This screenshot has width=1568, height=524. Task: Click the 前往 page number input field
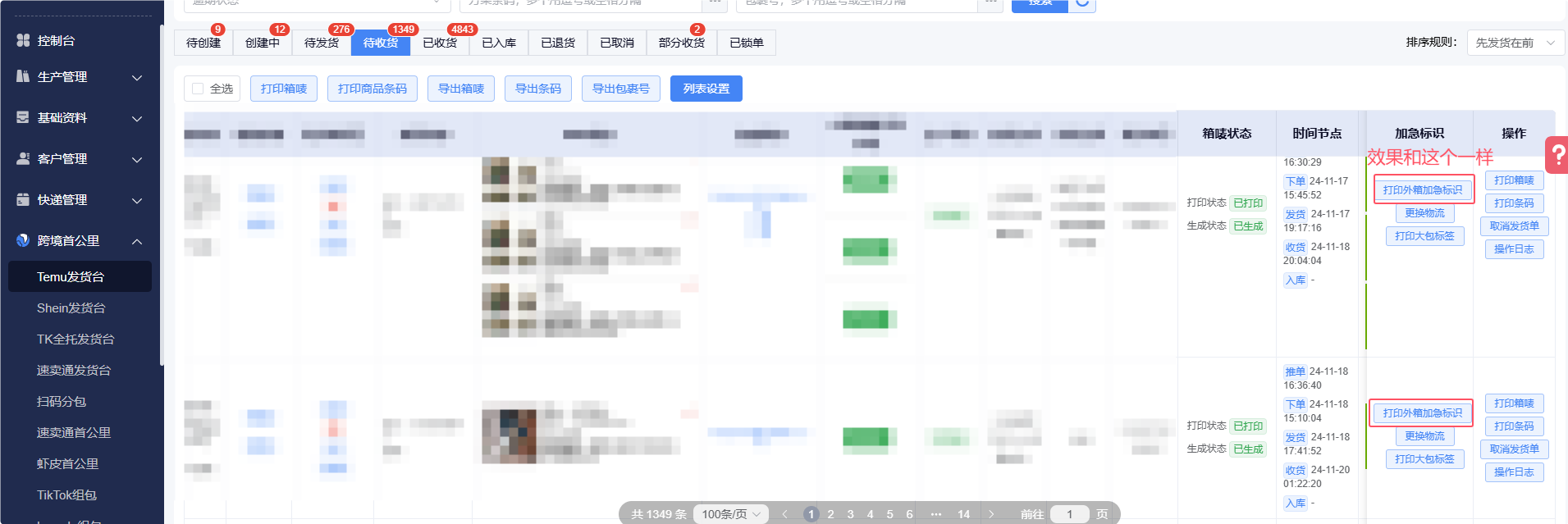1070,514
